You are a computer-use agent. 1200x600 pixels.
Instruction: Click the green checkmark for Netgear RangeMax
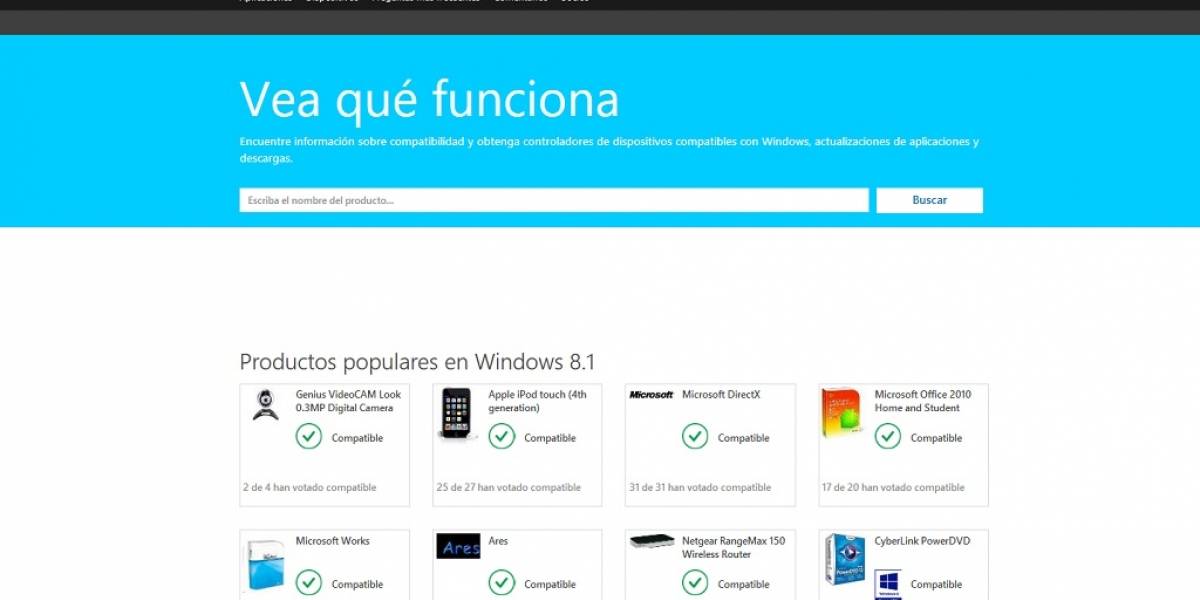click(695, 583)
